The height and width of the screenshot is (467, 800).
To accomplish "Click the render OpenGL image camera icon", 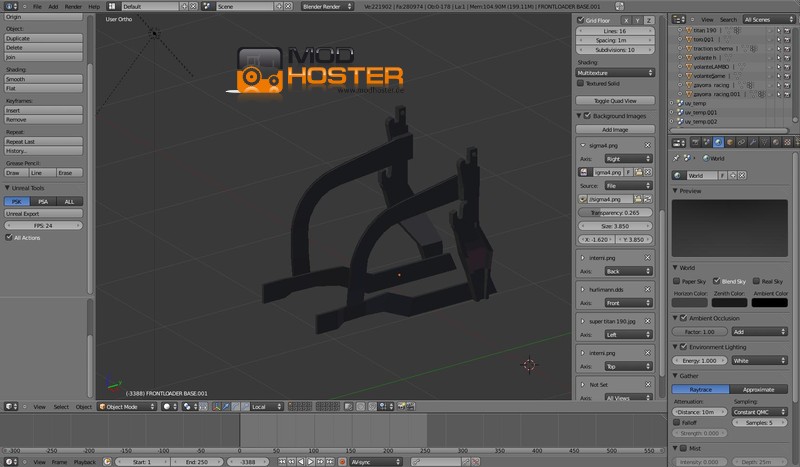I will [x=401, y=407].
